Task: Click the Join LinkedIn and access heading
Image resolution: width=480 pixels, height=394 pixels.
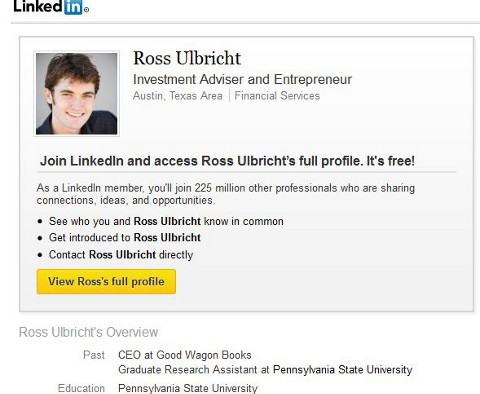Action: [227, 161]
